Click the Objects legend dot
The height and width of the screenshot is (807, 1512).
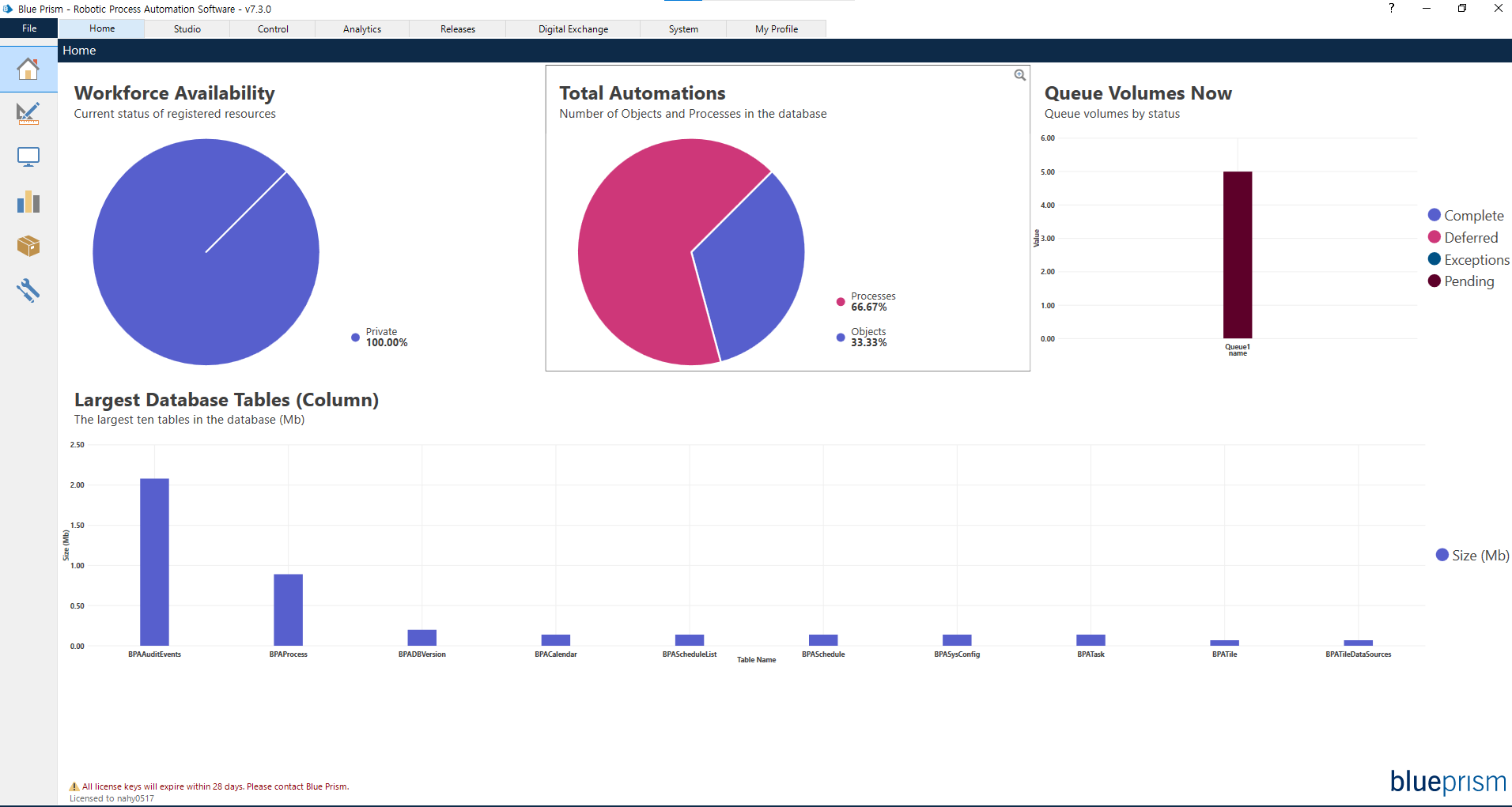[x=841, y=338]
